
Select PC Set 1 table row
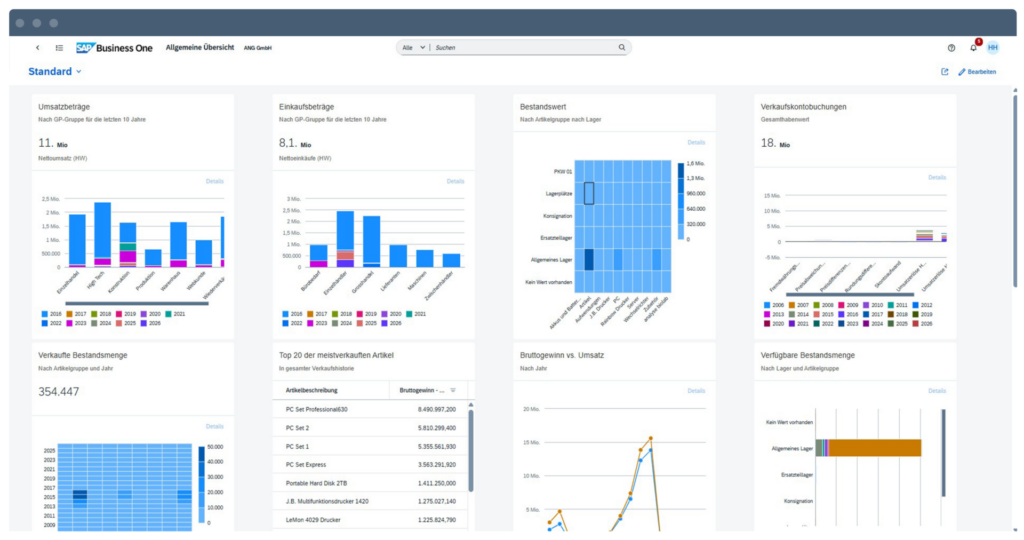click(370, 446)
